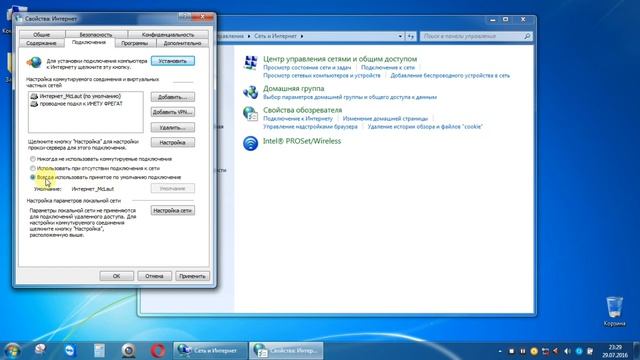Click the Intel PROSet/Wireless icon
The width and height of the screenshot is (640, 360).
tap(250, 143)
